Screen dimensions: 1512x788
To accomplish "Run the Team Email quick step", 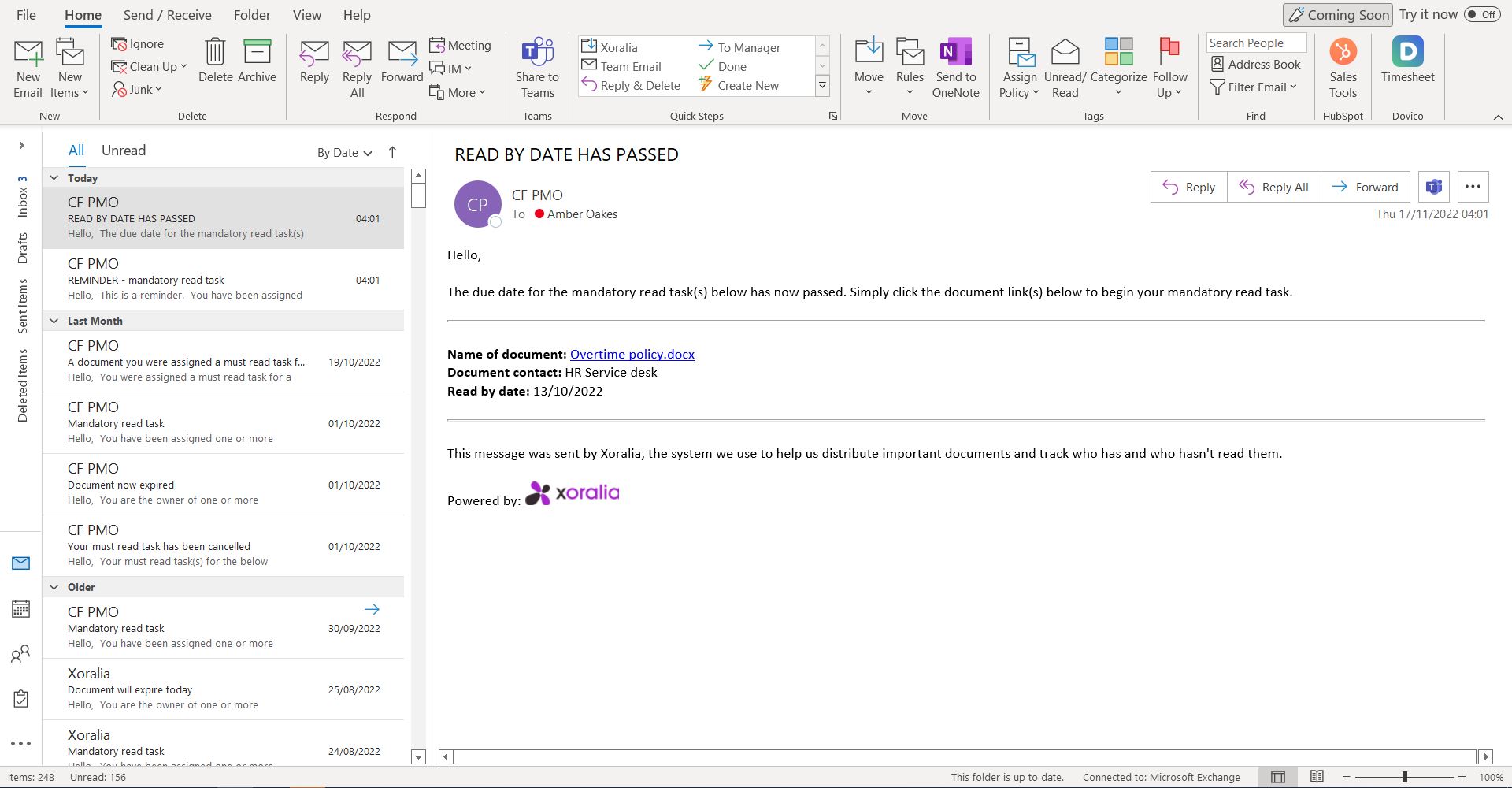I will (x=621, y=67).
